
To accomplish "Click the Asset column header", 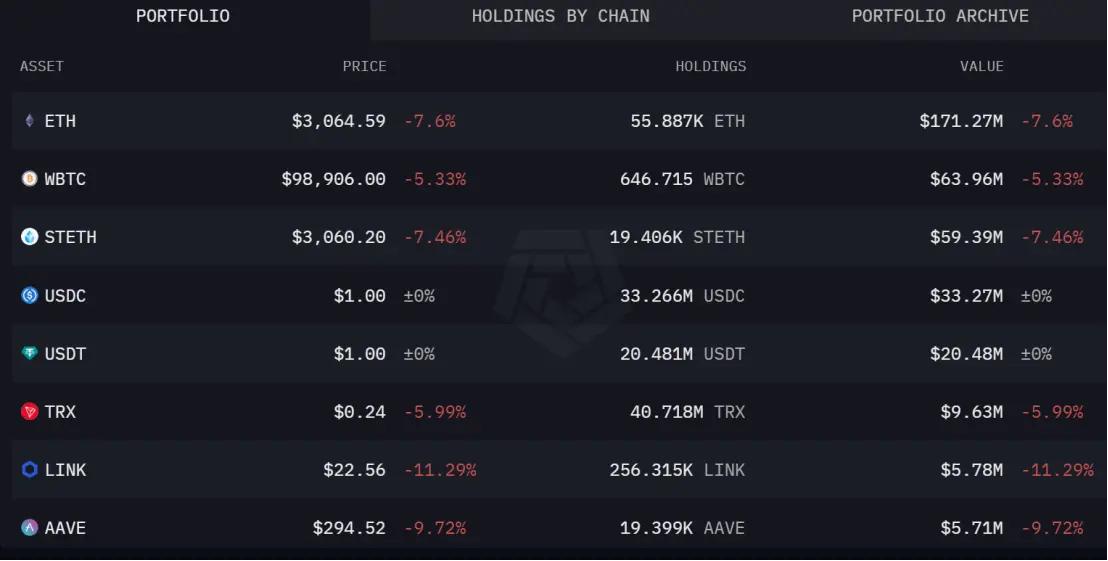I will pyautogui.click(x=42, y=66).
